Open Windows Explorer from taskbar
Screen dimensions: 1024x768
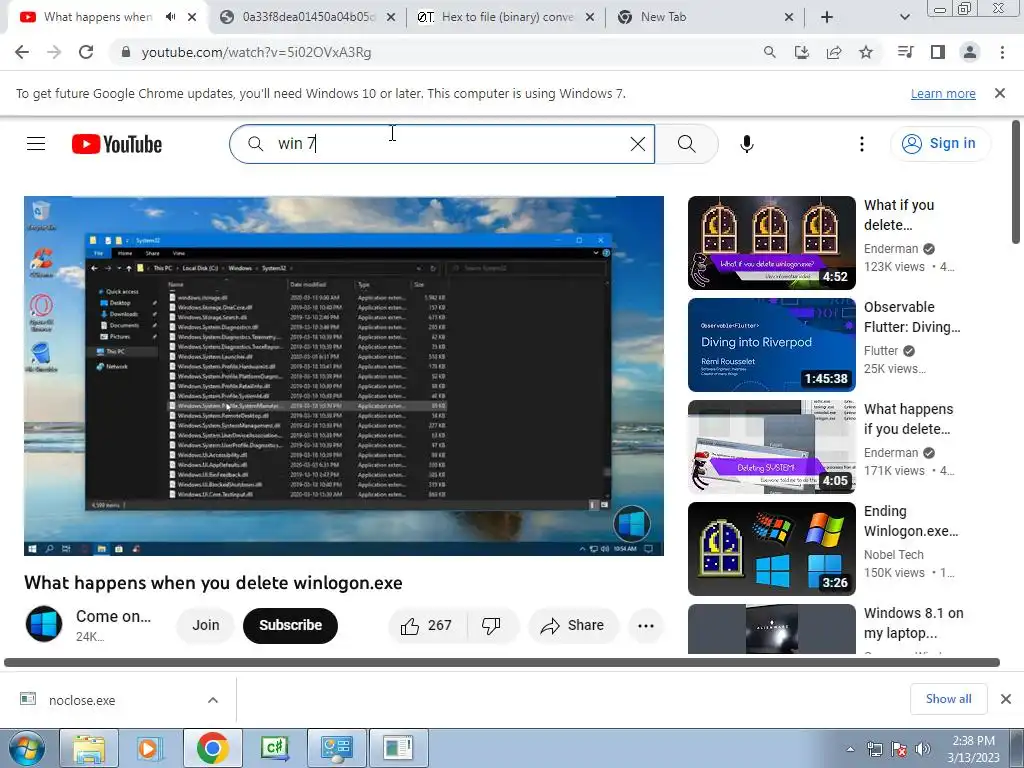tap(89, 748)
